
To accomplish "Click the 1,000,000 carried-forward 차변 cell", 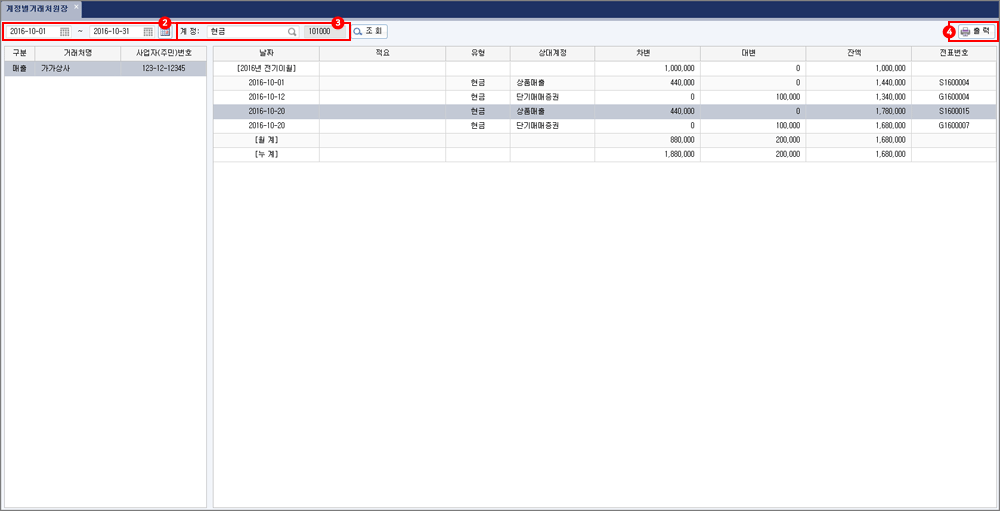I will [647, 68].
